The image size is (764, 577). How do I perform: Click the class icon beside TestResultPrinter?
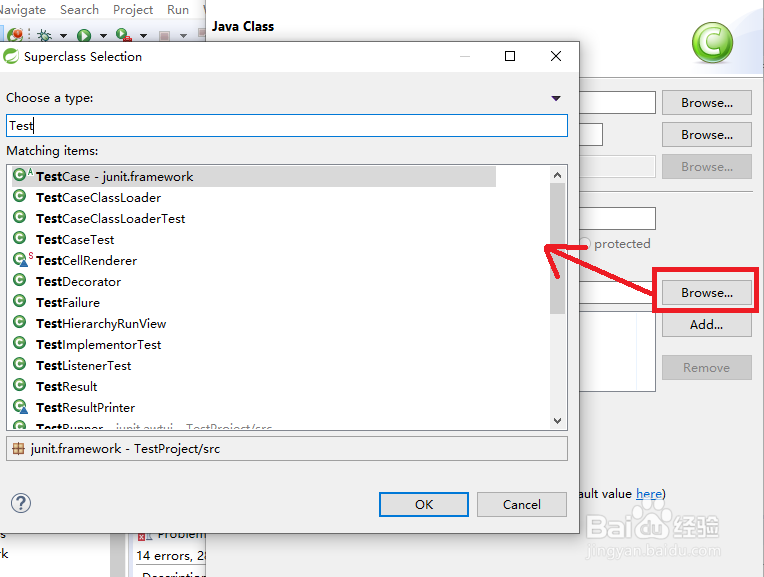[x=20, y=405]
